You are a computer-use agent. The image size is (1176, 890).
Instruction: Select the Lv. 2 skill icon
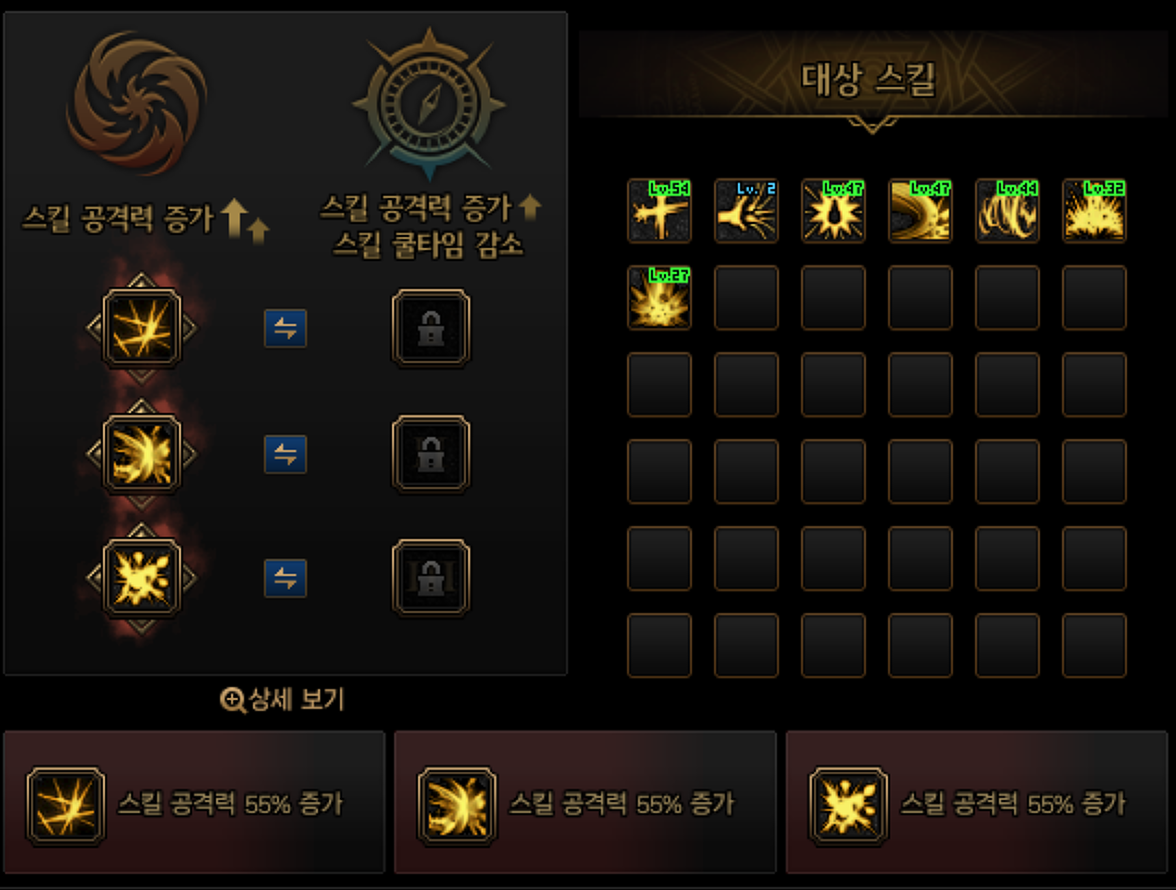pos(746,211)
